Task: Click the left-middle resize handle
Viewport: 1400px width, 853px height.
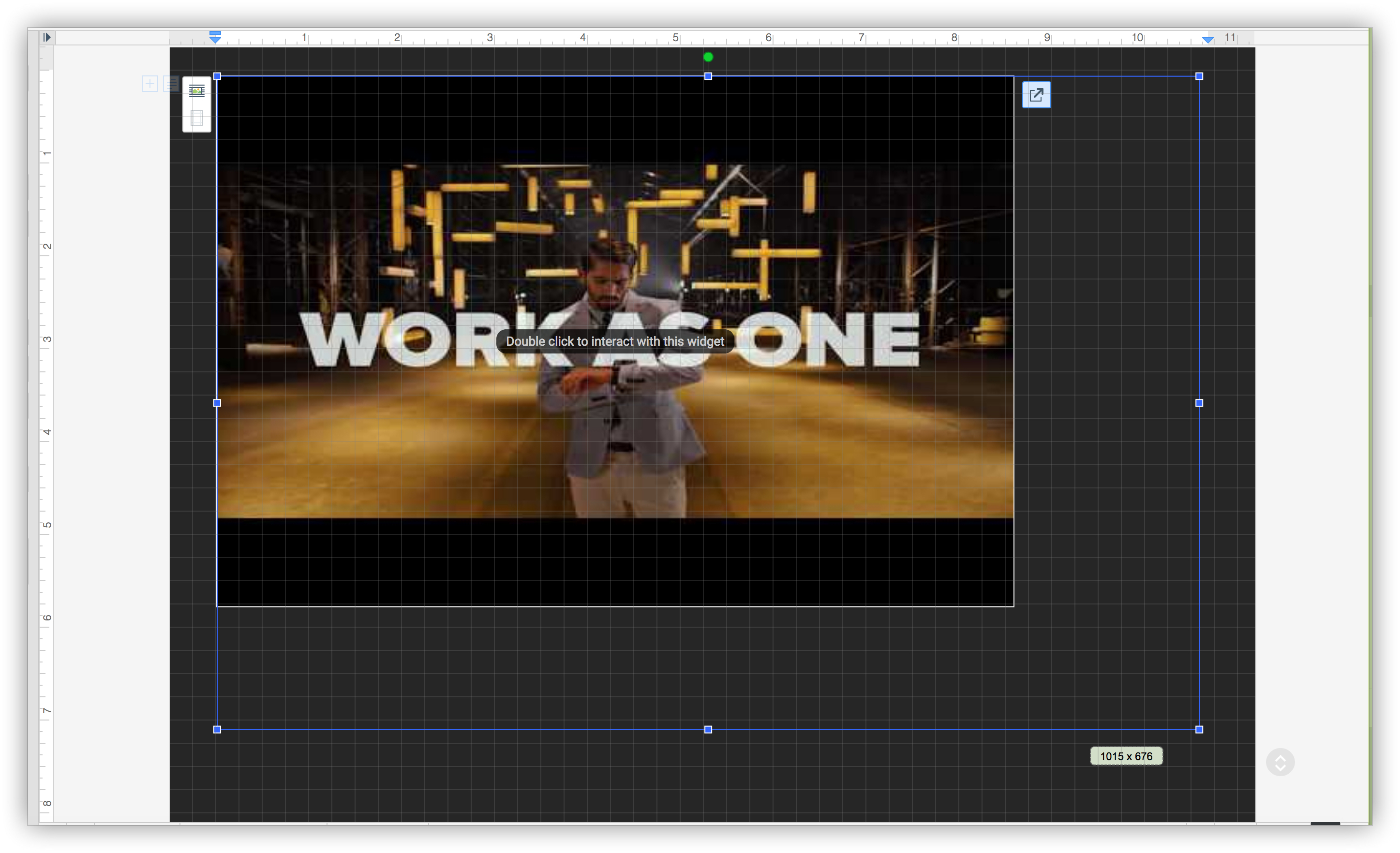Action: 217,403
